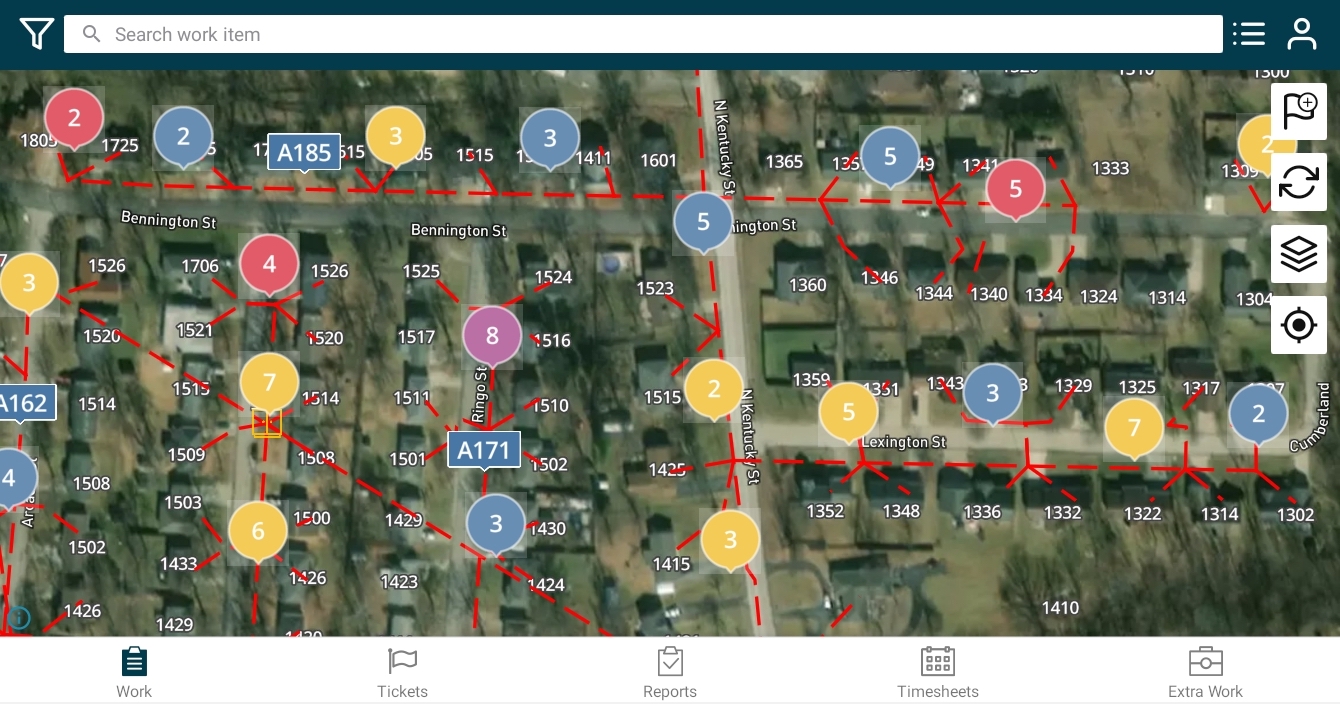Tap the purple 8 cluster marker
Image resolution: width=1340 pixels, height=704 pixels.
point(492,338)
